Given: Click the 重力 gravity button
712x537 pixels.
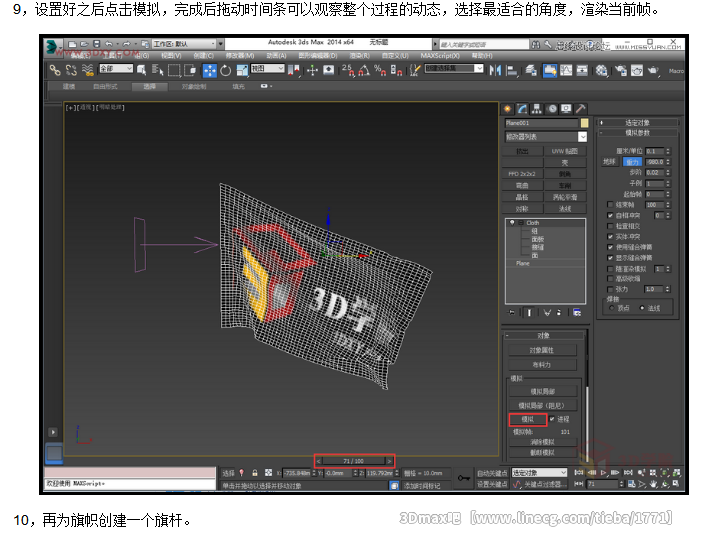Looking at the screenshot, I should [x=632, y=162].
